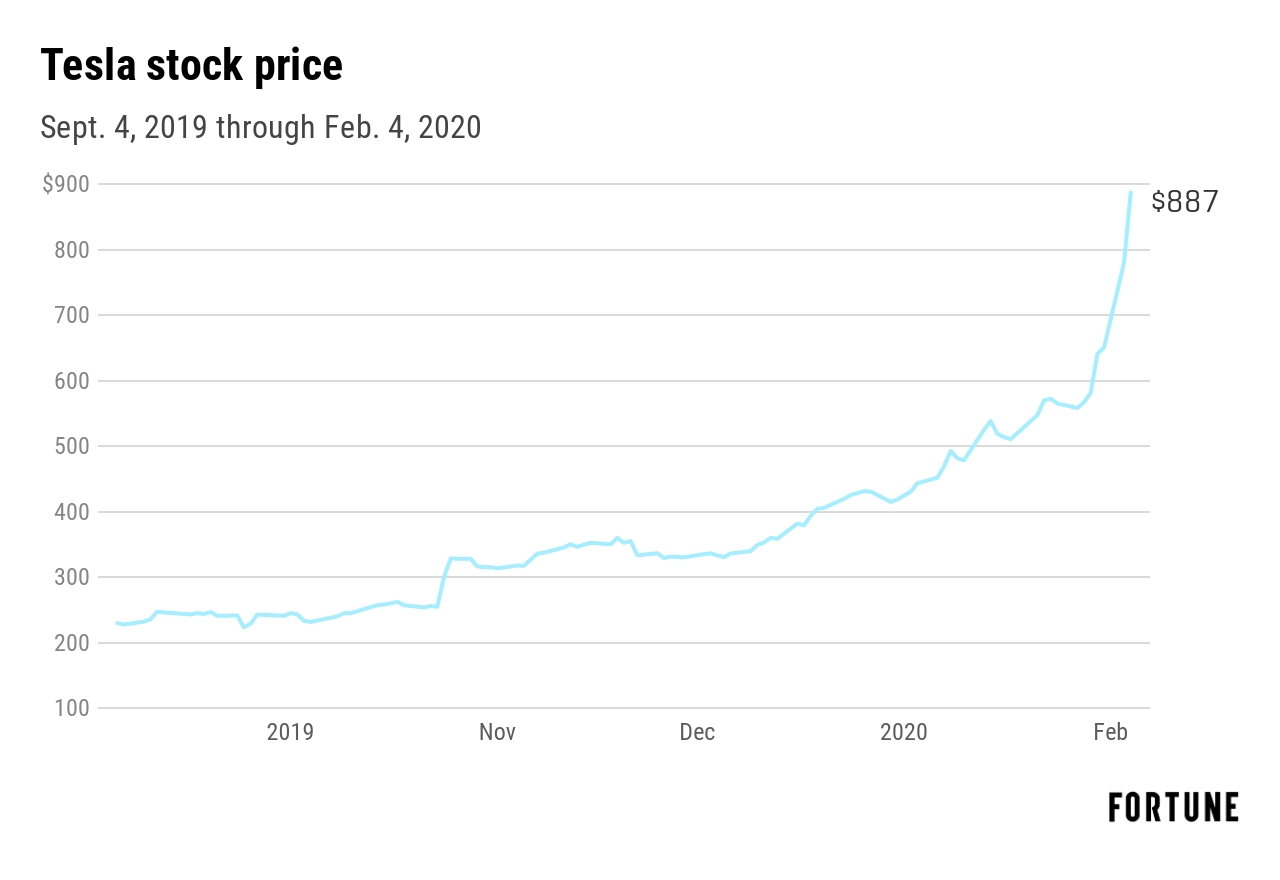The image size is (1280, 880).
Task: Click the 100 y-axis label
Action: pyautogui.click(x=72, y=708)
